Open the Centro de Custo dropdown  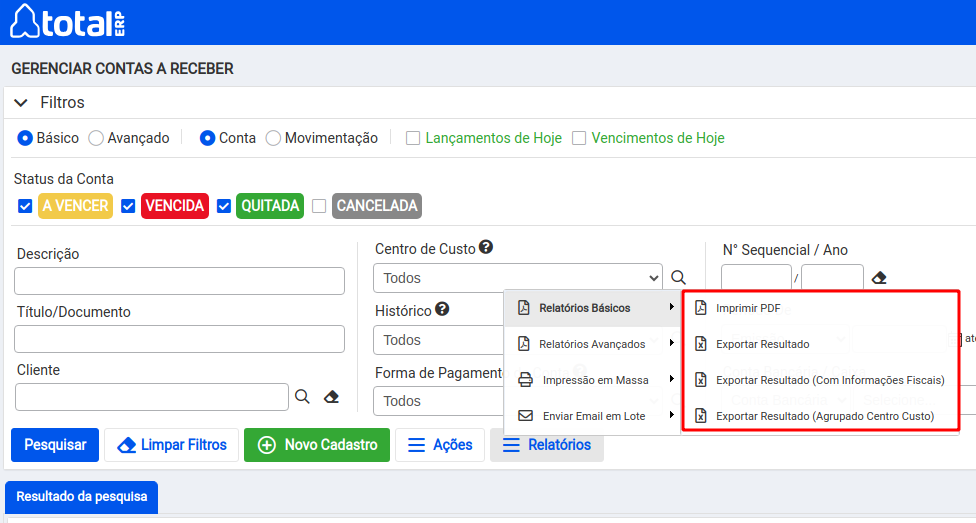click(518, 278)
